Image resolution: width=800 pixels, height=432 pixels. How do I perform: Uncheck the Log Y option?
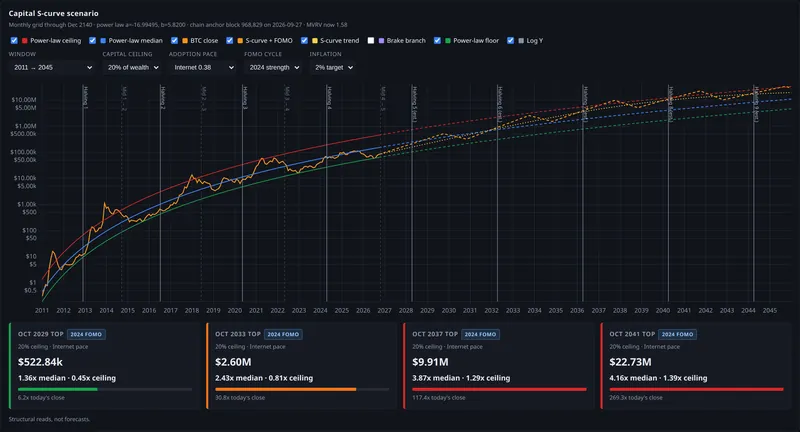[511, 40]
